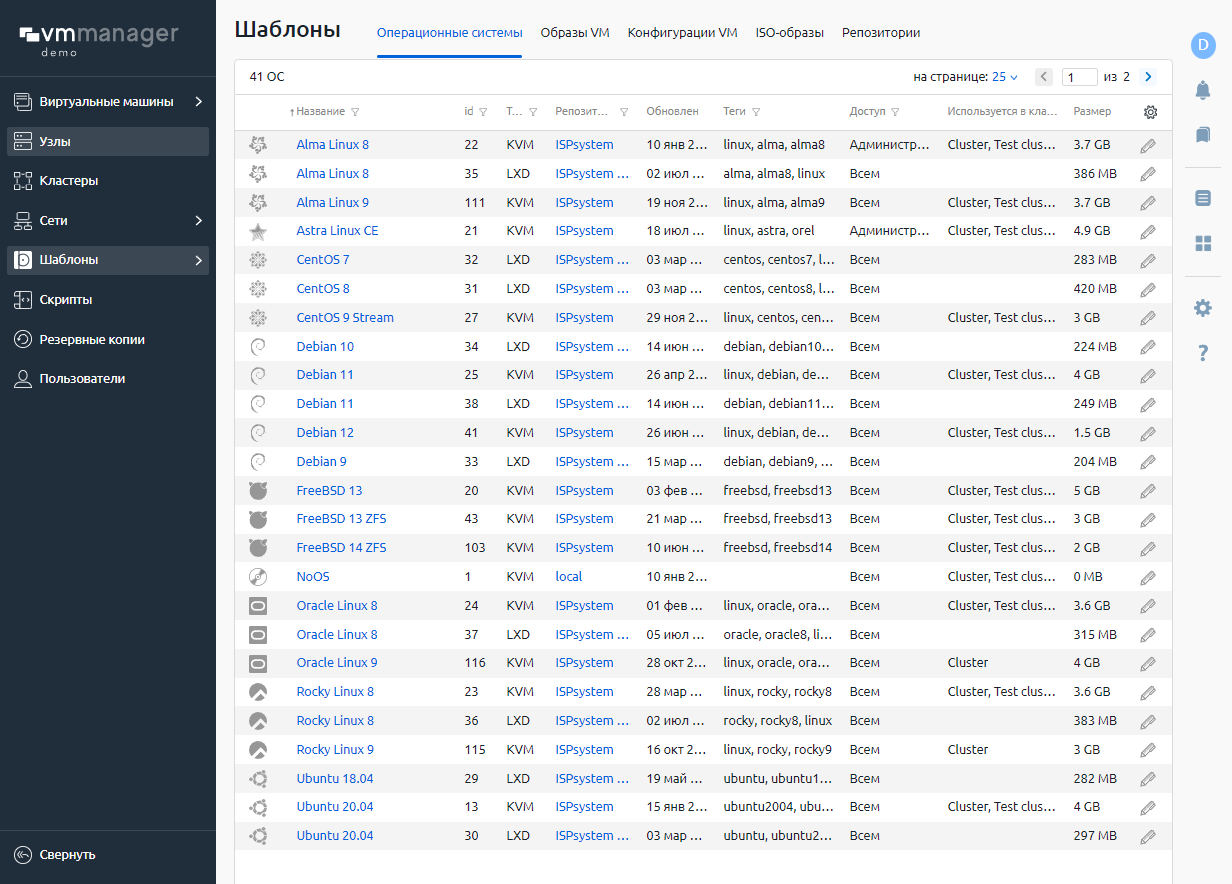1232x884 pixels.
Task: Click the filter icon next to Теги column
Action: (756, 112)
